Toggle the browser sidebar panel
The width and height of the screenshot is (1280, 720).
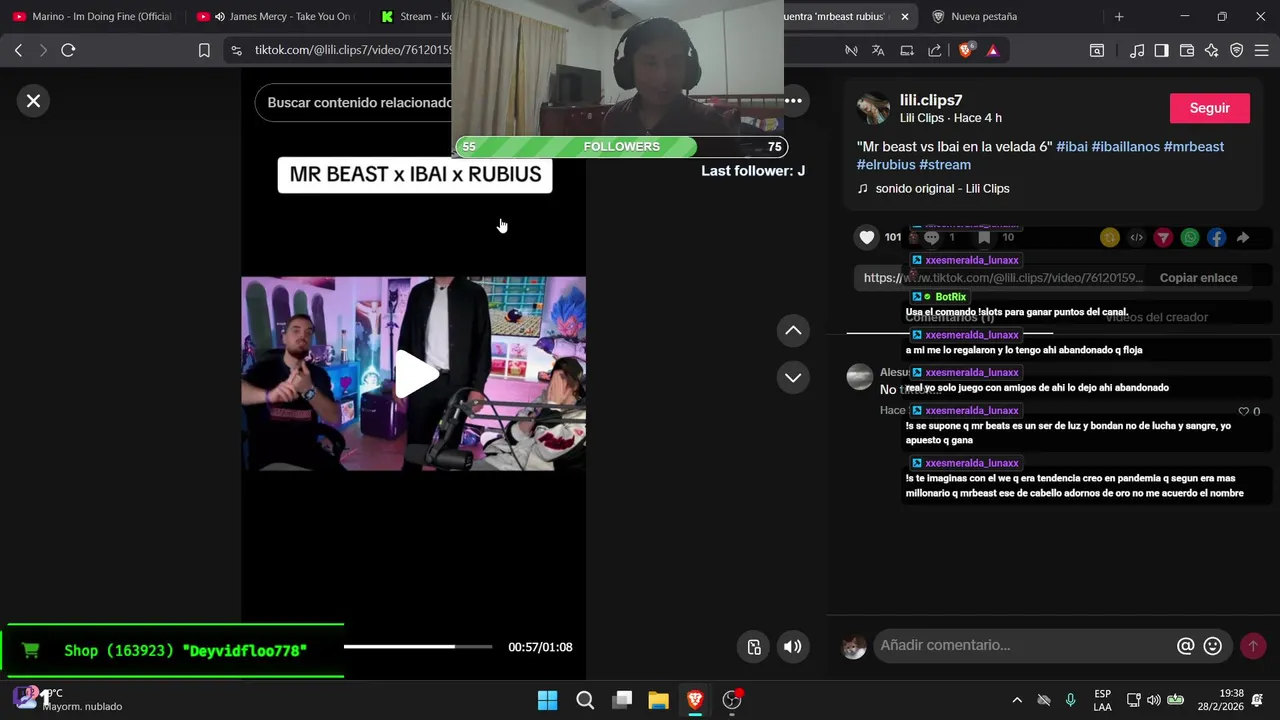point(1161,50)
